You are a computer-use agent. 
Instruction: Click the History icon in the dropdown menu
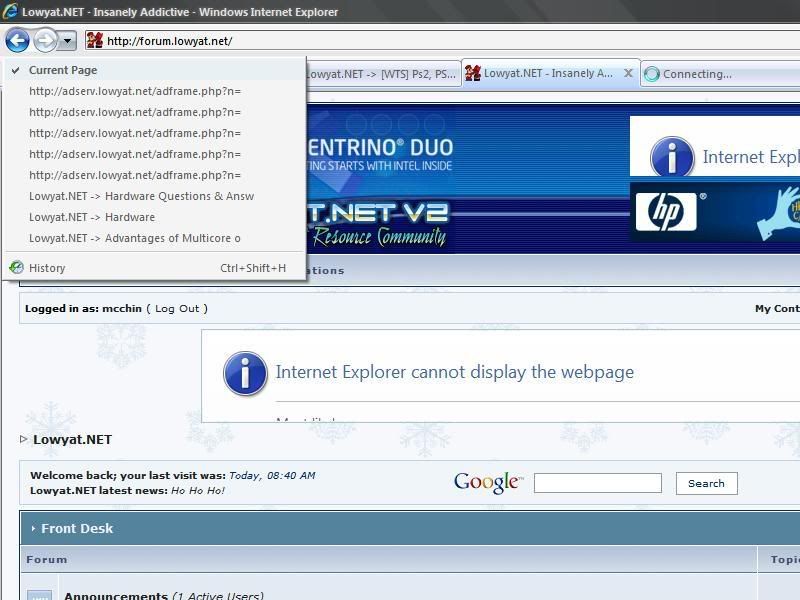pos(16,268)
